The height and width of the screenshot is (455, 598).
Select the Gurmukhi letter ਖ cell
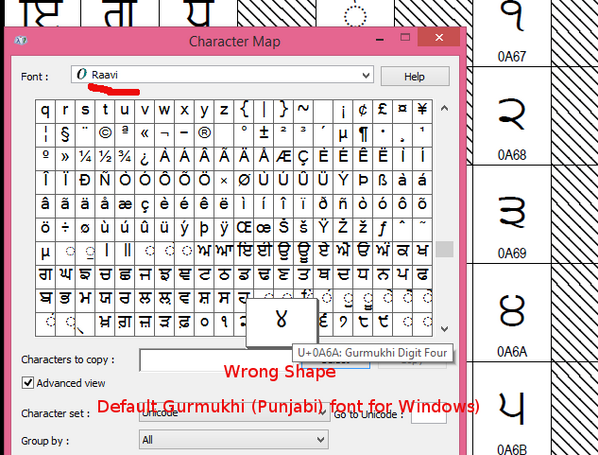pos(422,253)
